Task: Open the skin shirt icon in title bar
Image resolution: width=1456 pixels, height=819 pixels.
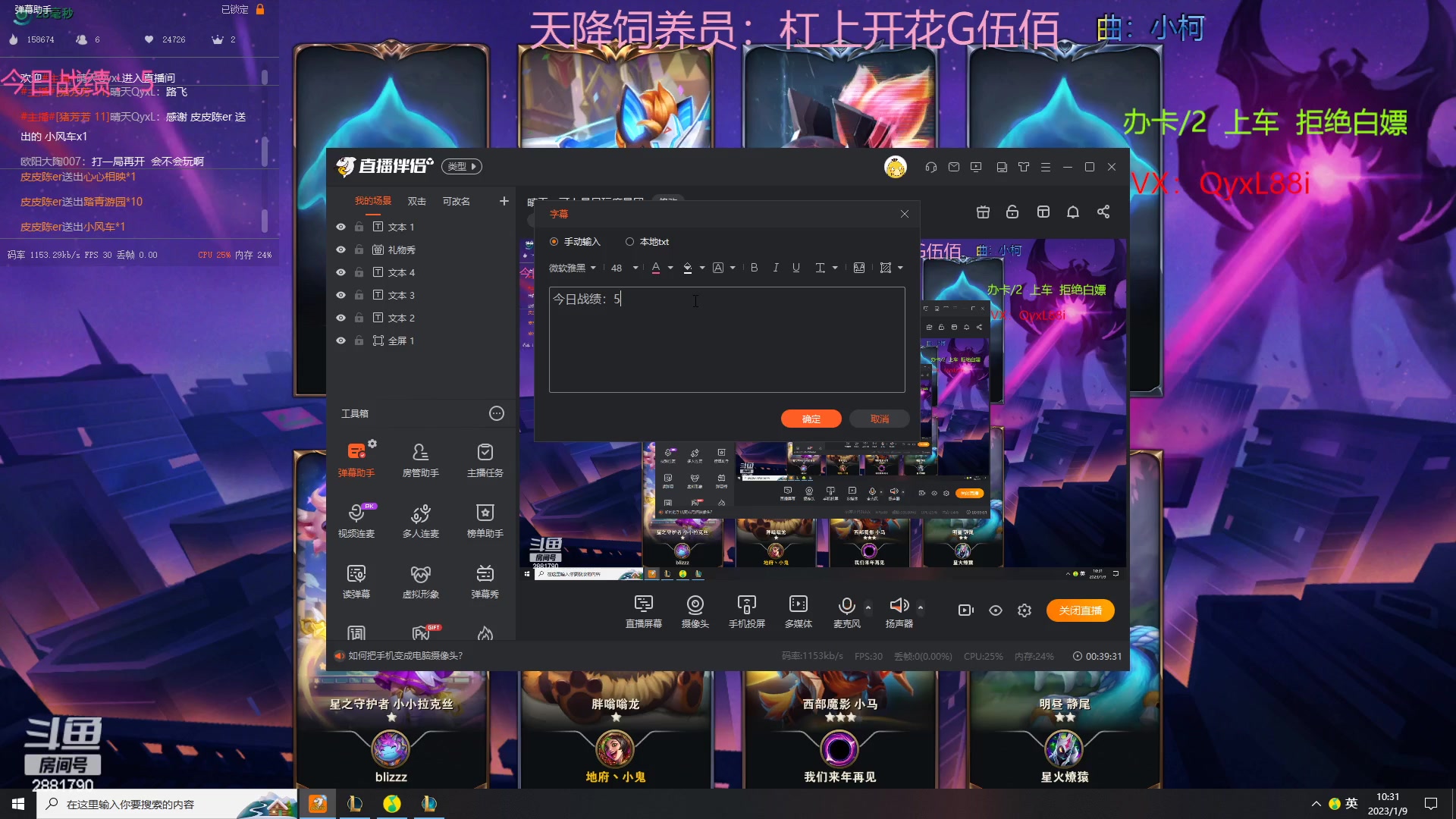Action: pos(1024,167)
